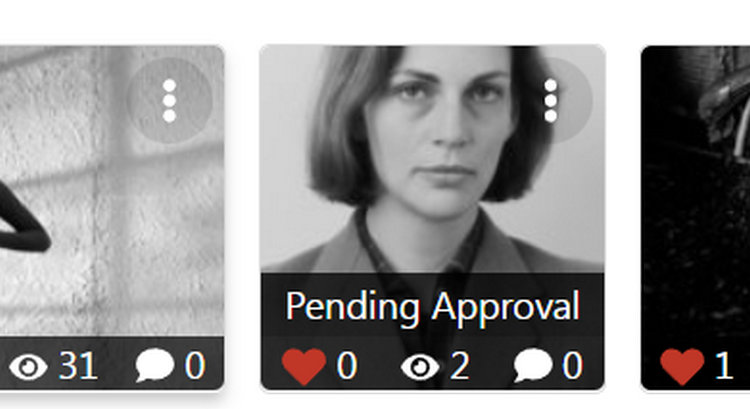Click the eye icon beside 31 views
Viewport: 750px width, 409px height.
point(28,366)
